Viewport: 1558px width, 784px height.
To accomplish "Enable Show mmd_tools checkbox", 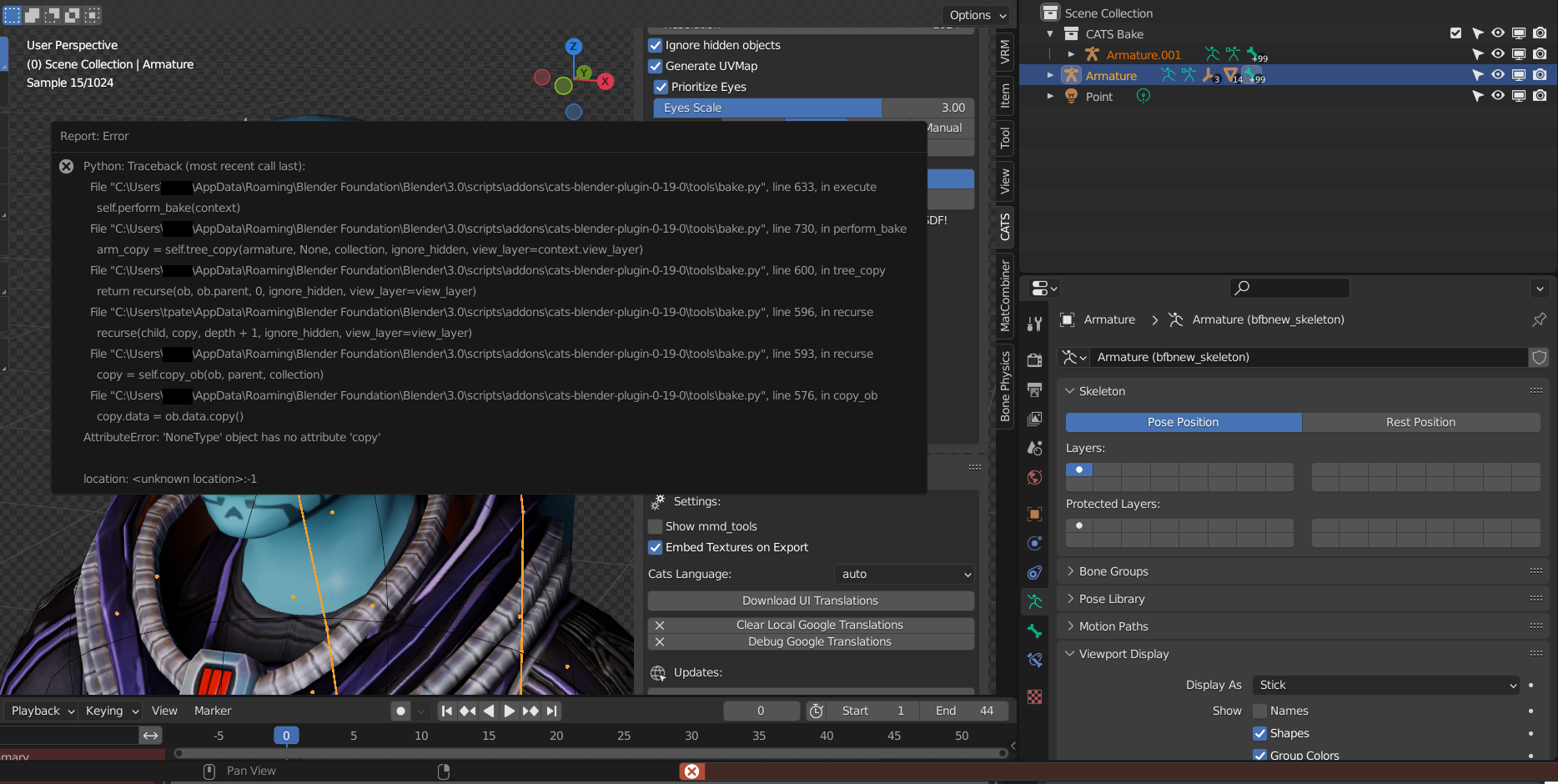I will (x=656, y=526).
